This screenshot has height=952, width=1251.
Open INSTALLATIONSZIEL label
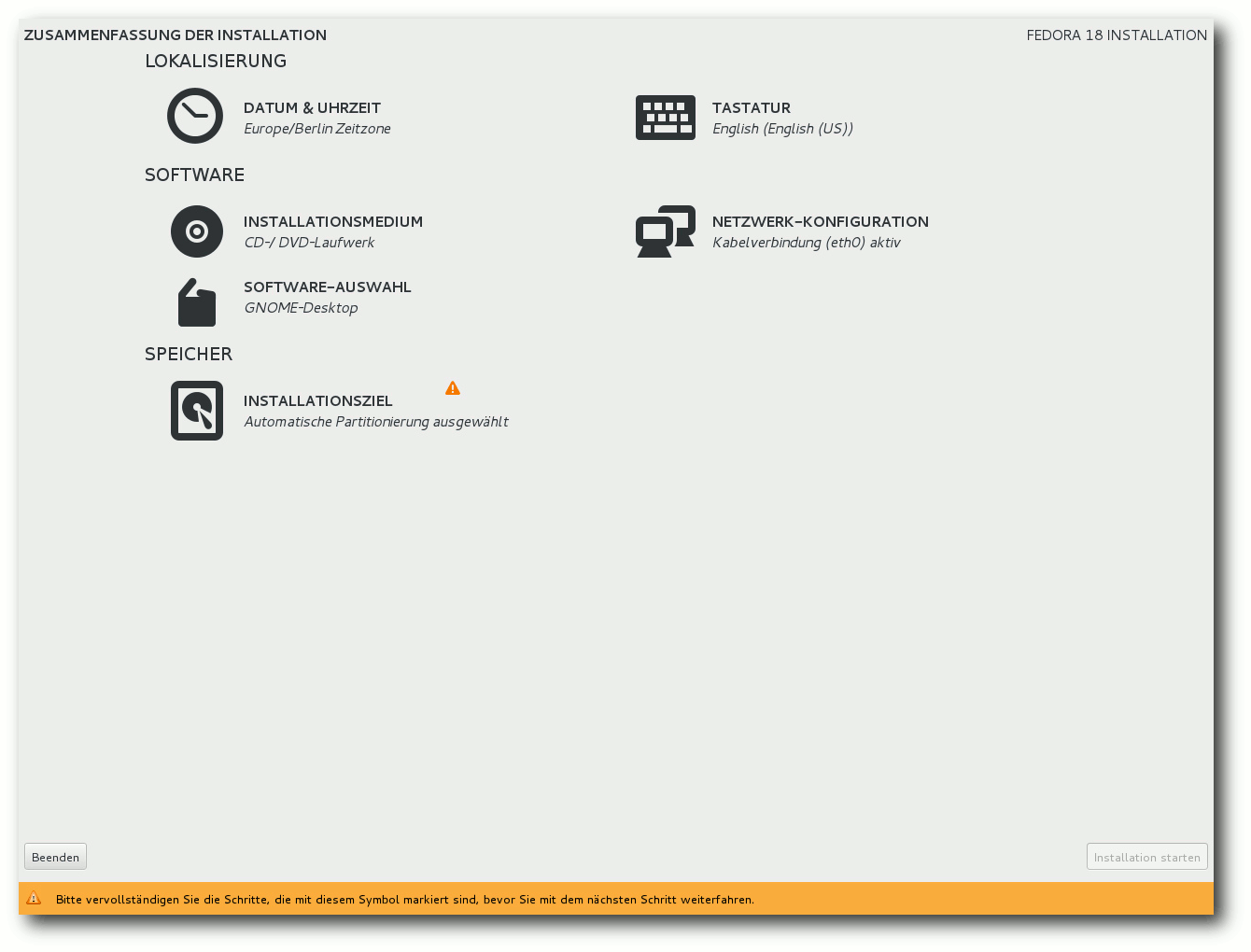click(318, 401)
